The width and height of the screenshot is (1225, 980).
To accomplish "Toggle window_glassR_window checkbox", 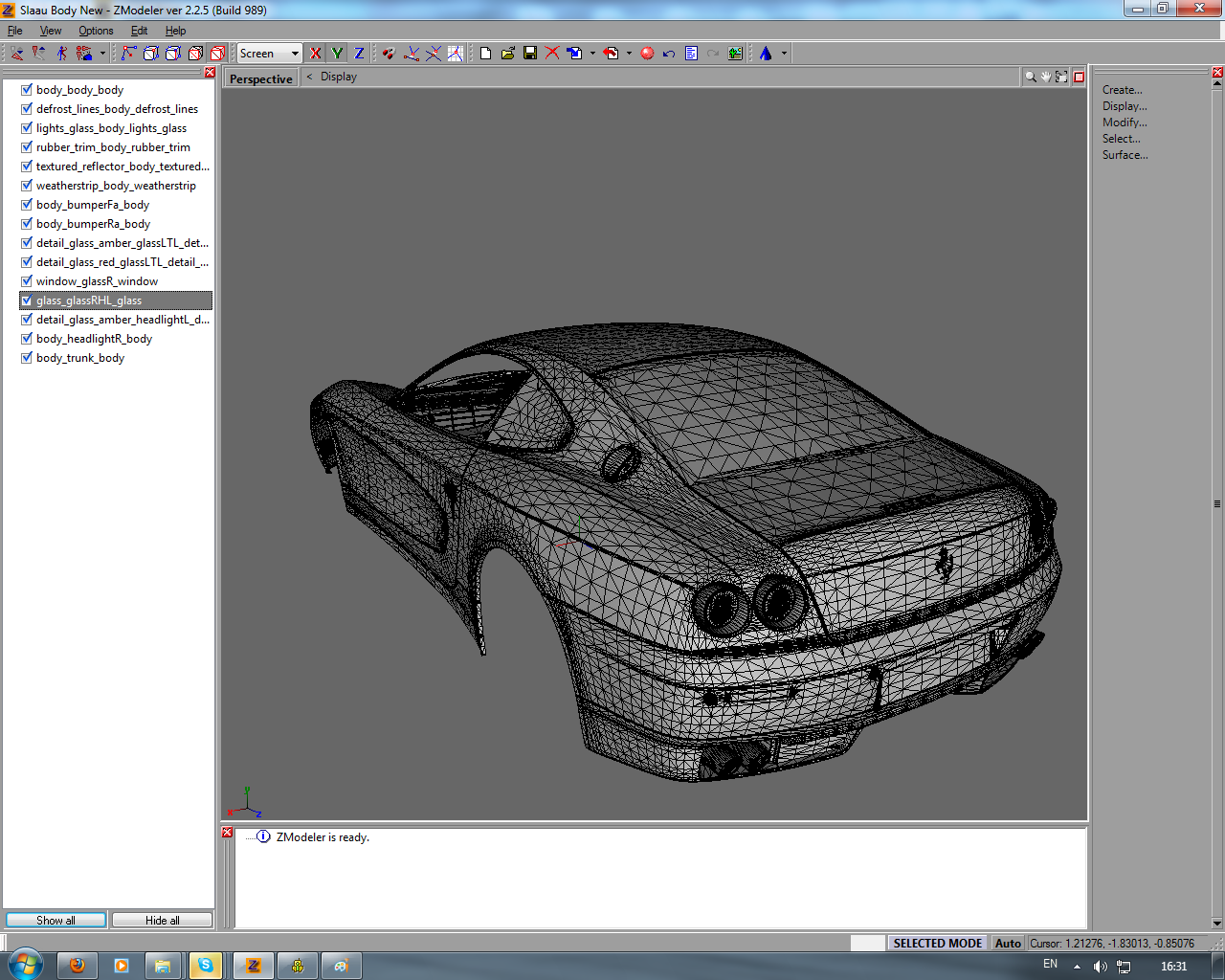I will (27, 281).
